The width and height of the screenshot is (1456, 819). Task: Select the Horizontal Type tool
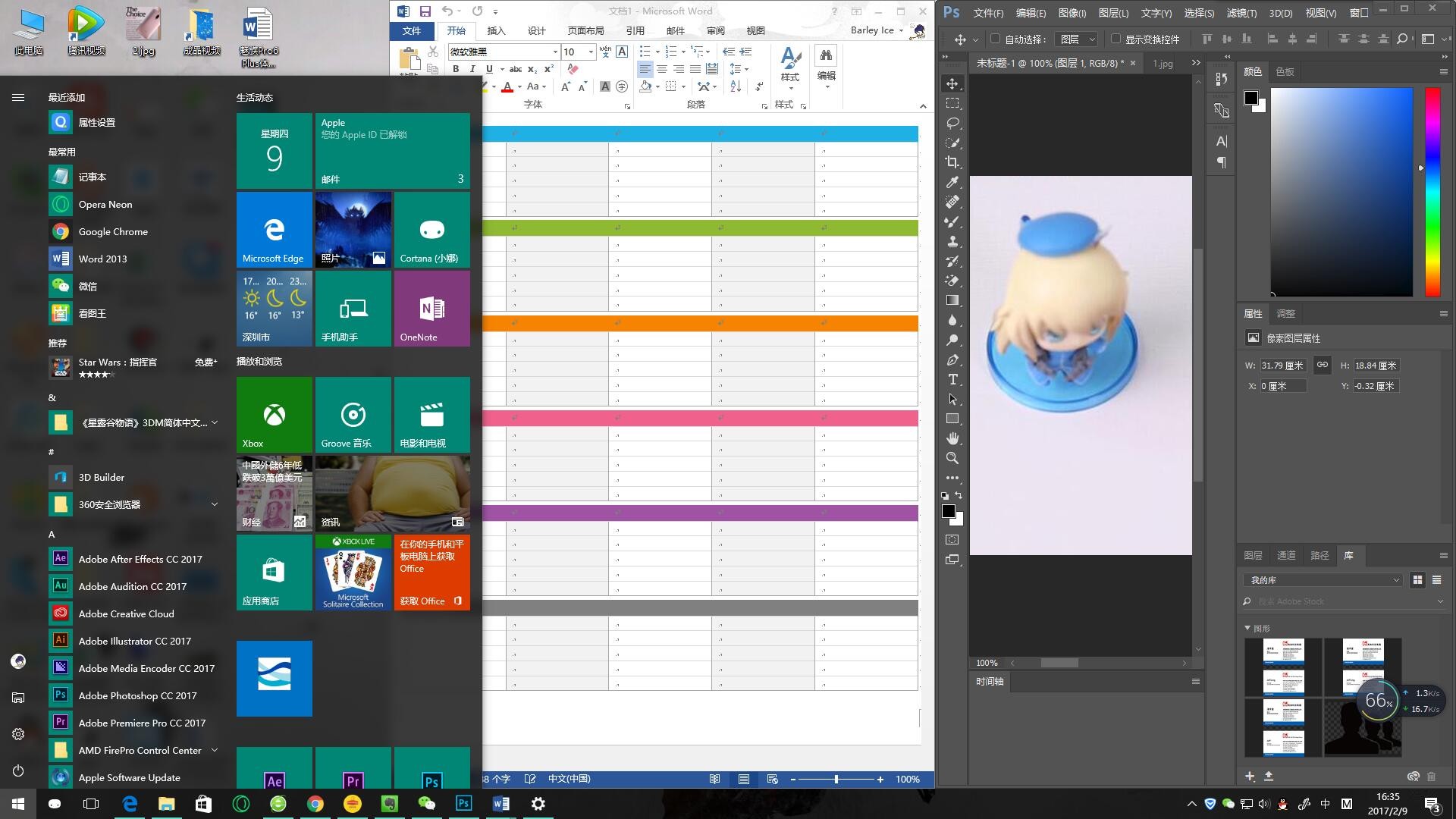click(x=952, y=380)
